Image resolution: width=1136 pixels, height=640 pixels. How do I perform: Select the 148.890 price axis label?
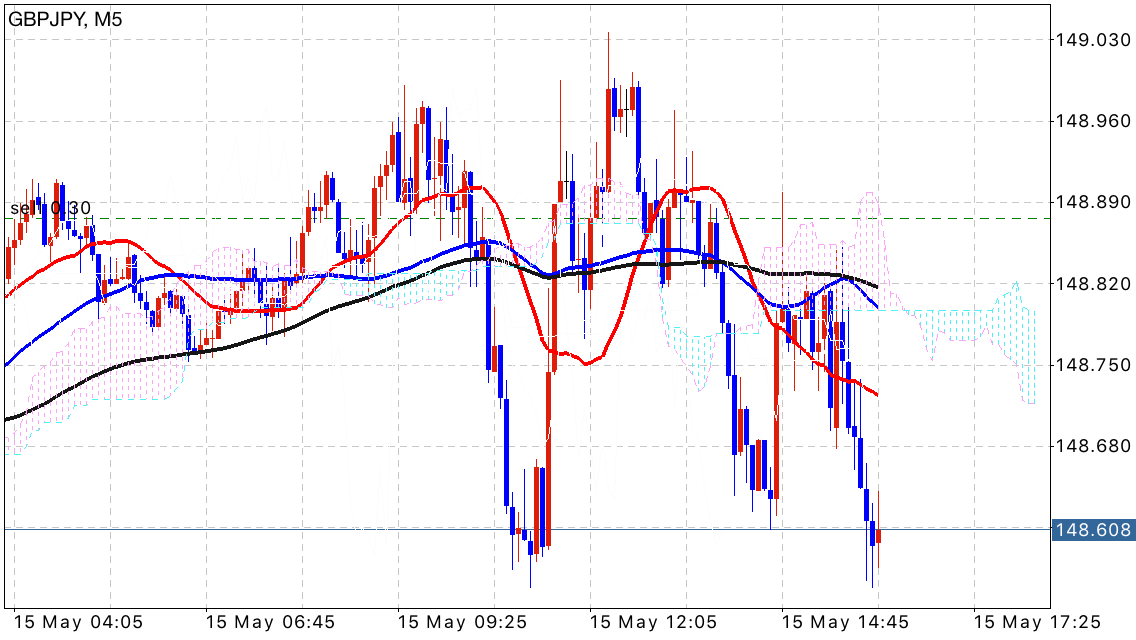click(x=1093, y=203)
